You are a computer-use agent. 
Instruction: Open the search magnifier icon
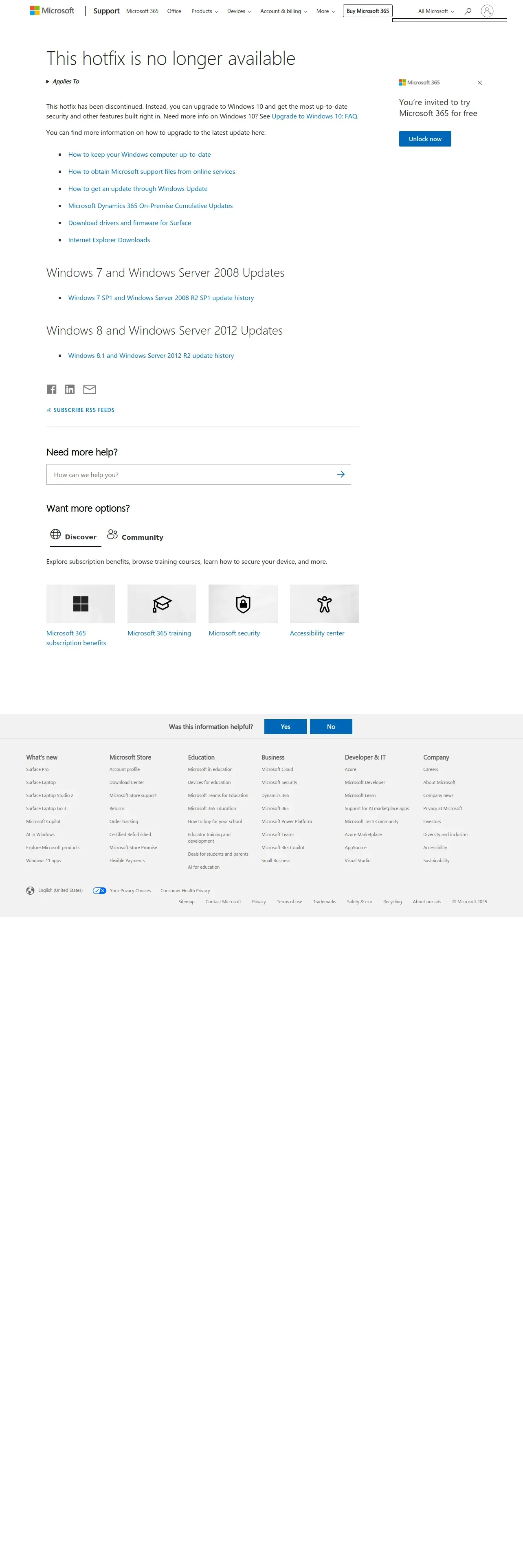coord(468,11)
